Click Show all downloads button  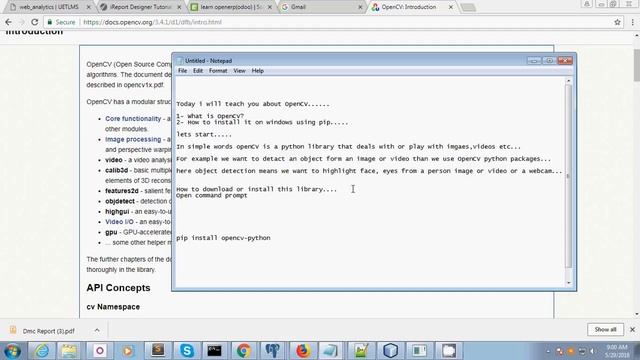point(605,329)
